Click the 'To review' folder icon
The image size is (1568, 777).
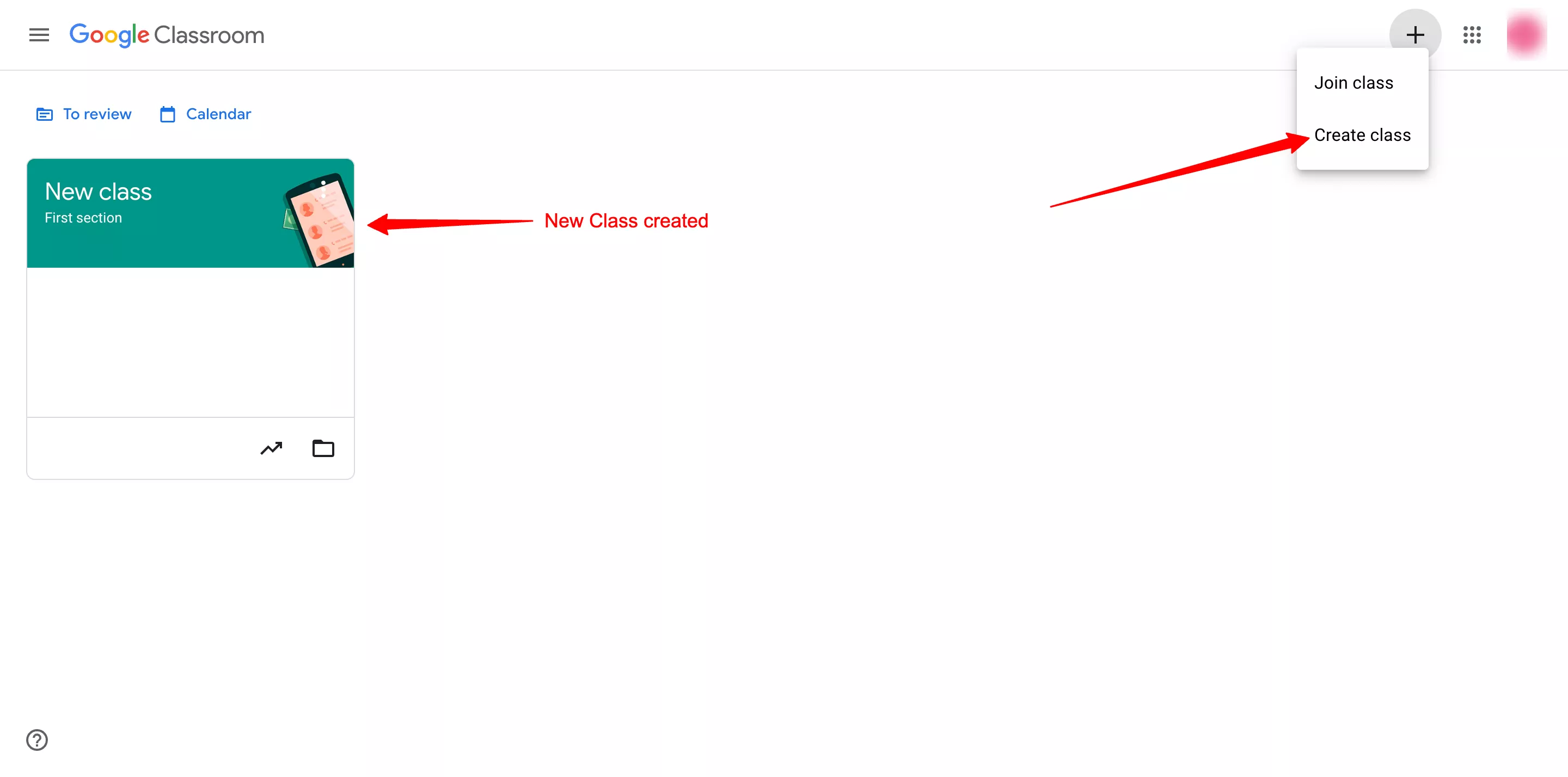(x=44, y=113)
